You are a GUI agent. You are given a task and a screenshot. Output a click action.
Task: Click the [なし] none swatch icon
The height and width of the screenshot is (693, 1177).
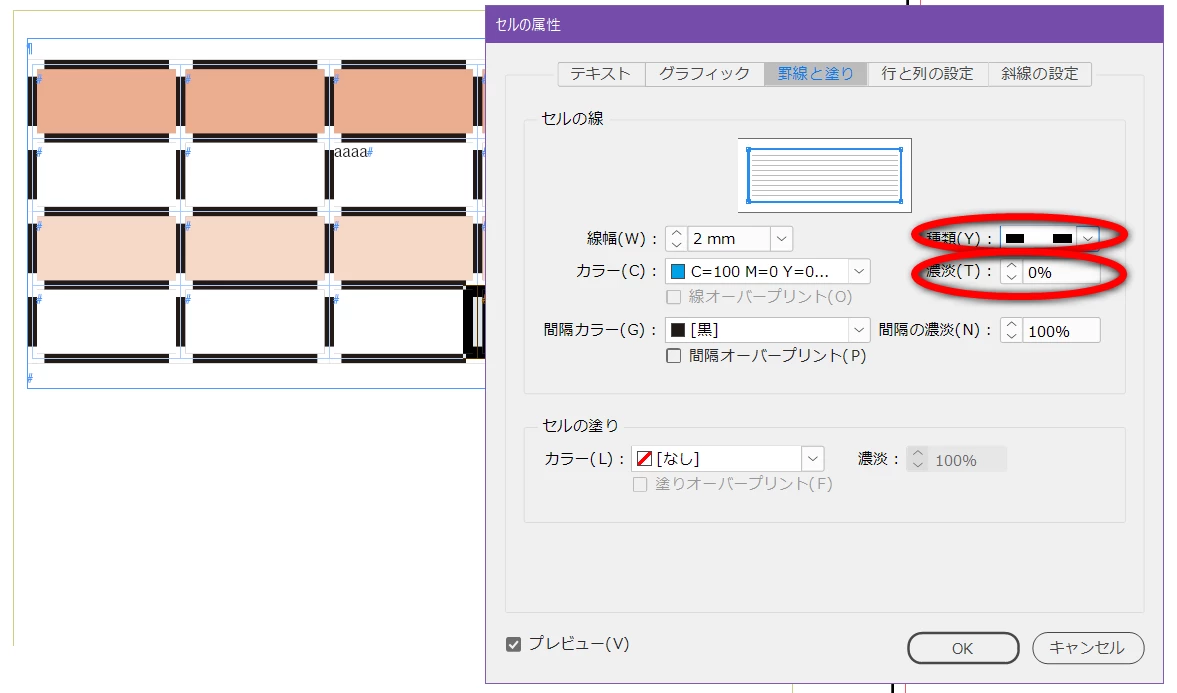(x=644, y=458)
